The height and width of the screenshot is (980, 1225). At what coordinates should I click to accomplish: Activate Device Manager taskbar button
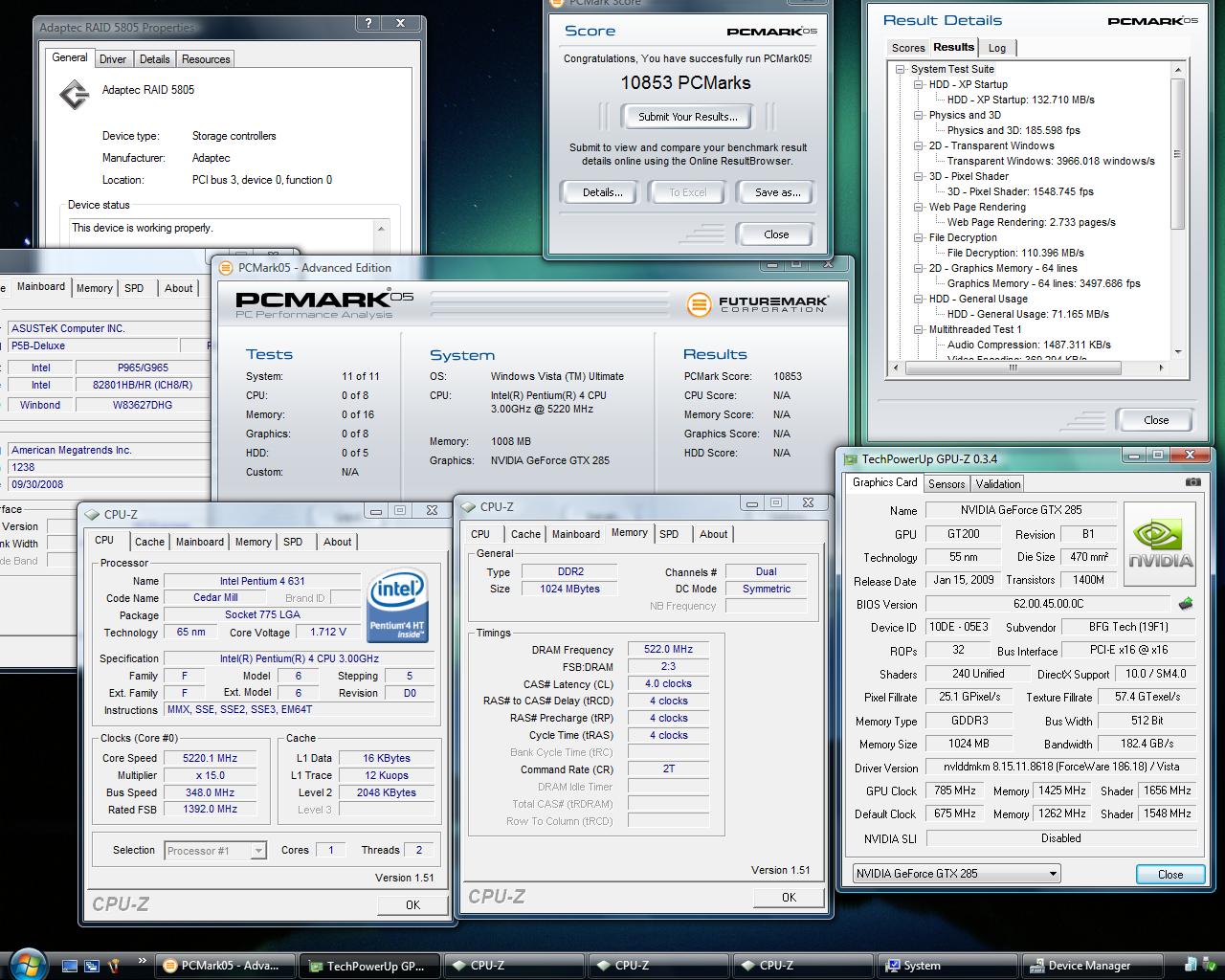1094,966
